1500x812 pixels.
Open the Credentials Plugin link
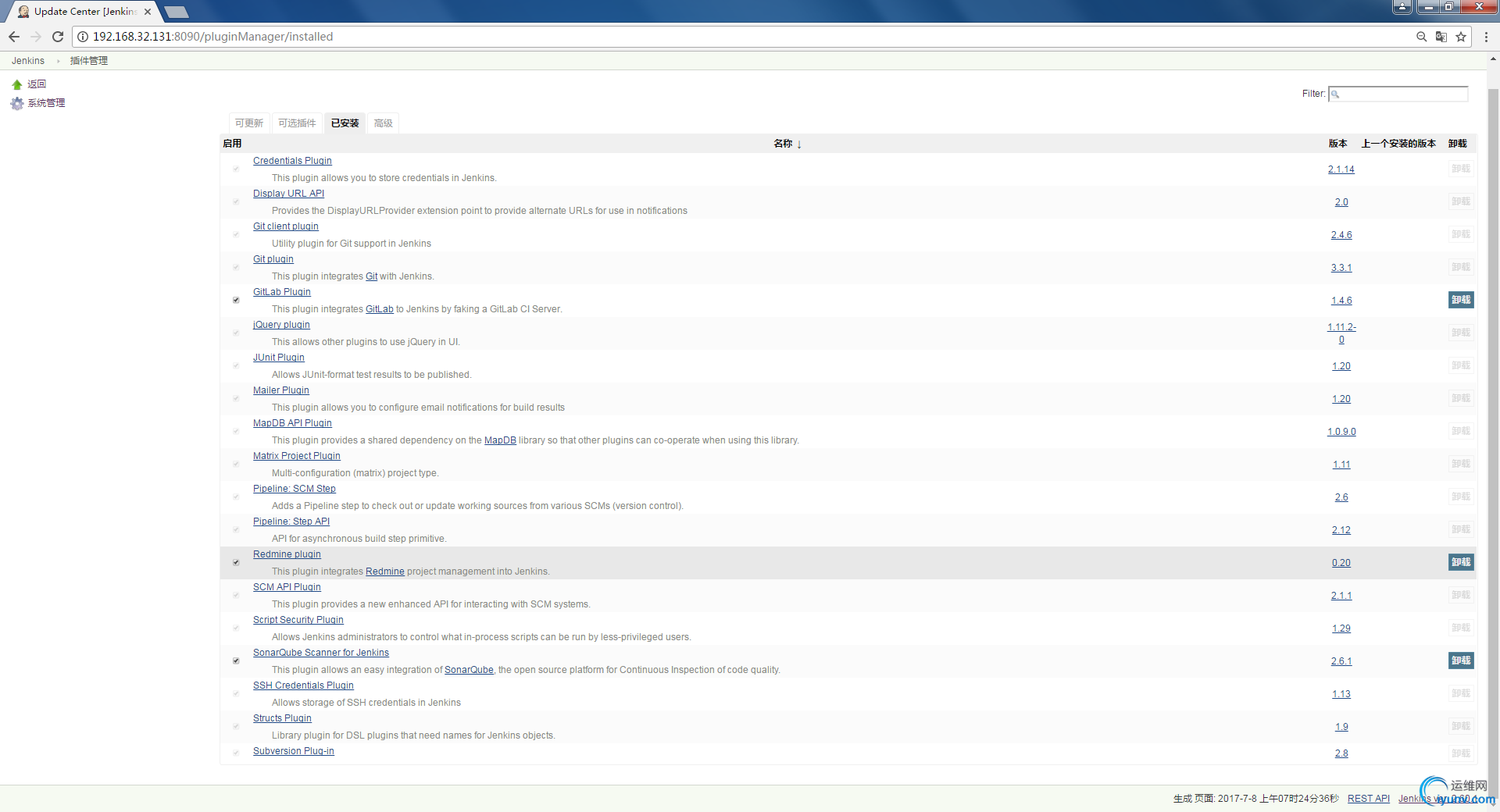292,161
